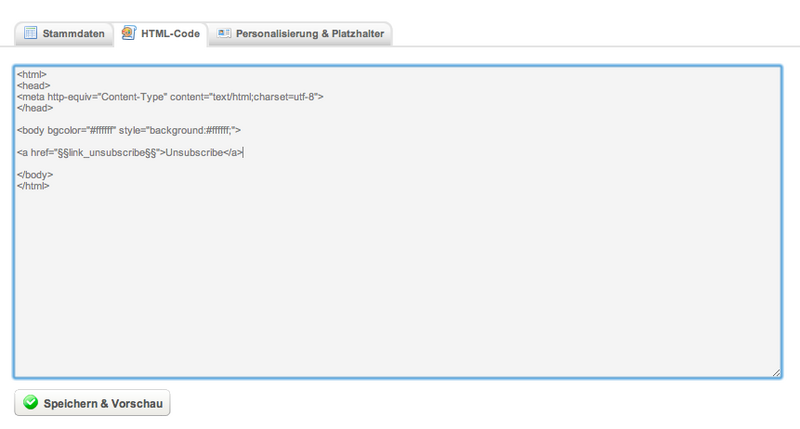Screen dimensions: 800x429
Task: Click the Stammdaten table icon
Action: click(31, 33)
